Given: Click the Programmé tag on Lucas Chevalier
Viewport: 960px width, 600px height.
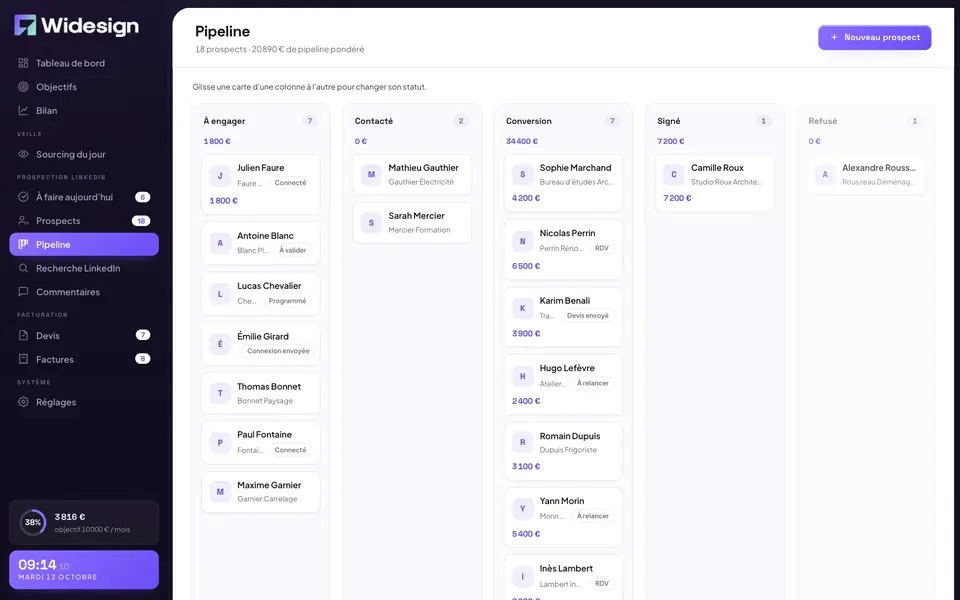Looking at the screenshot, I should 287,301.
